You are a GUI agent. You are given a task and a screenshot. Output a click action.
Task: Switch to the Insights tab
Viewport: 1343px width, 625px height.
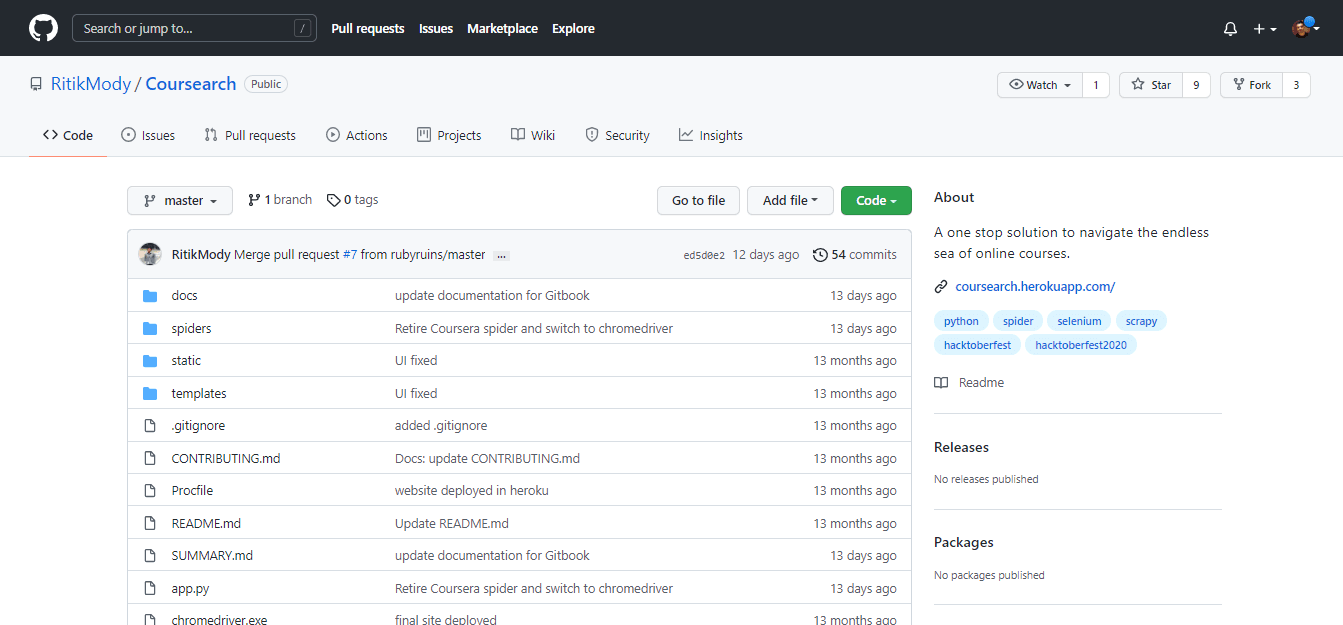point(710,135)
